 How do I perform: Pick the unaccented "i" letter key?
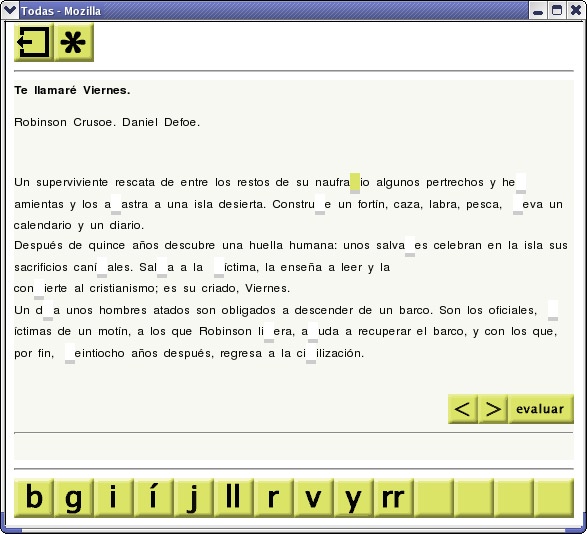[x=114, y=498]
